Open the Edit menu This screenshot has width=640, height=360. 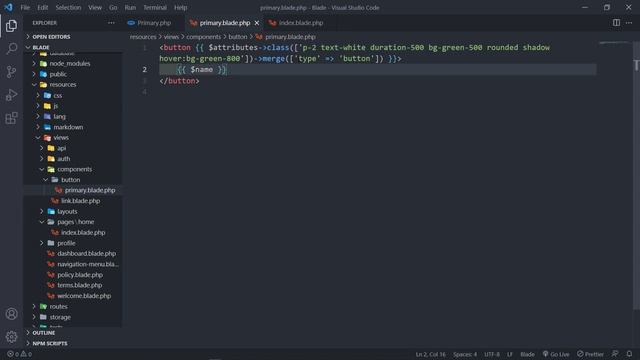click(x=42, y=7)
